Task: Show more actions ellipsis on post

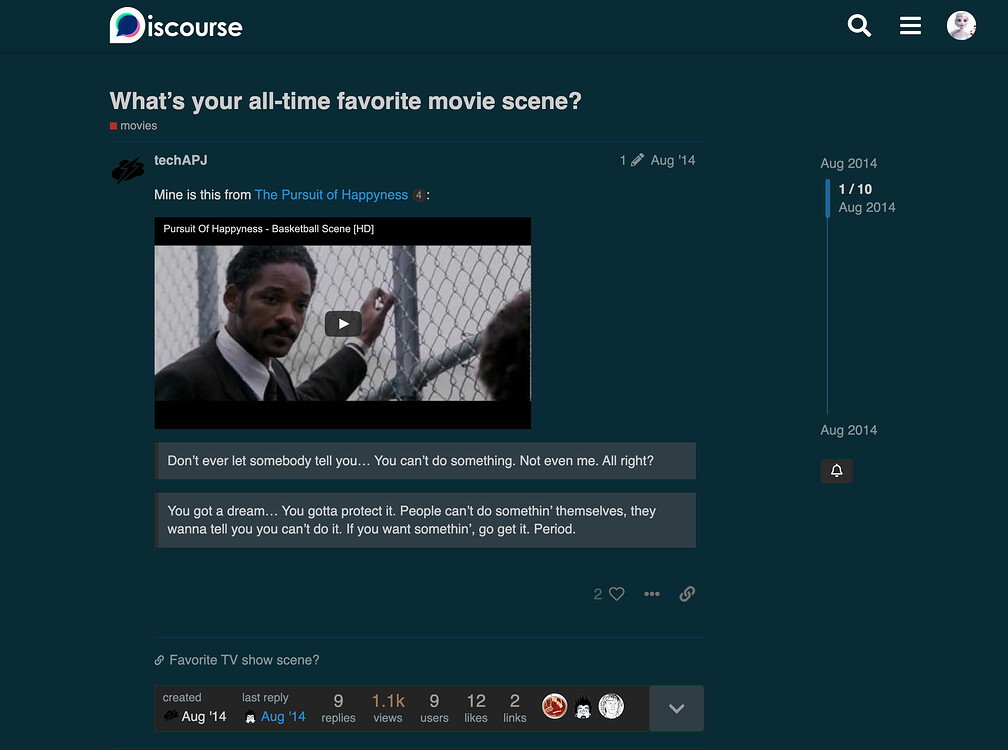Action: point(652,594)
